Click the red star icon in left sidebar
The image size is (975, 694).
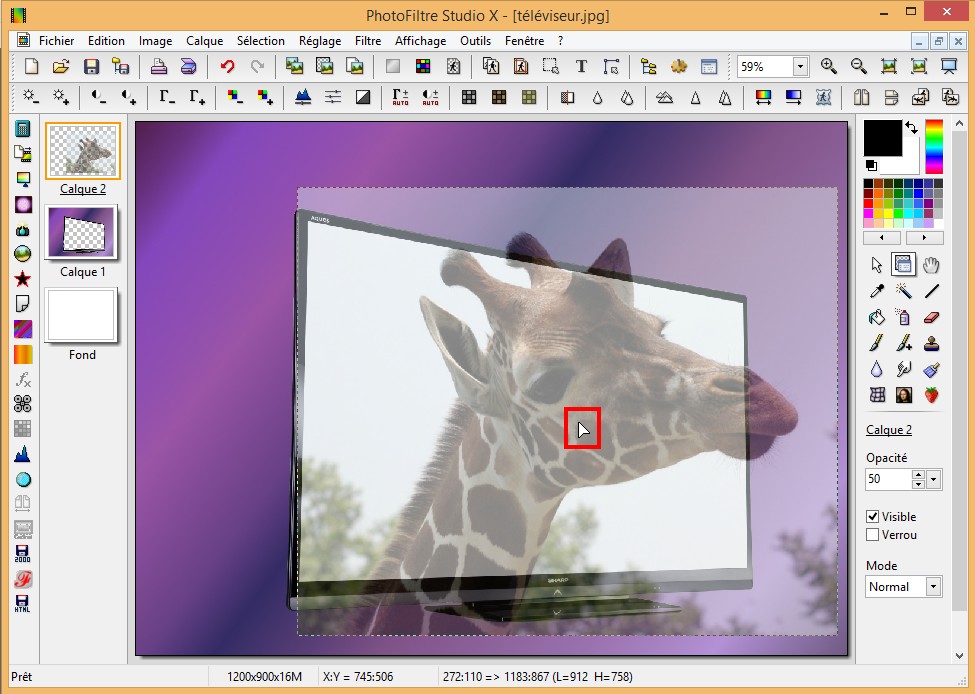click(x=22, y=279)
